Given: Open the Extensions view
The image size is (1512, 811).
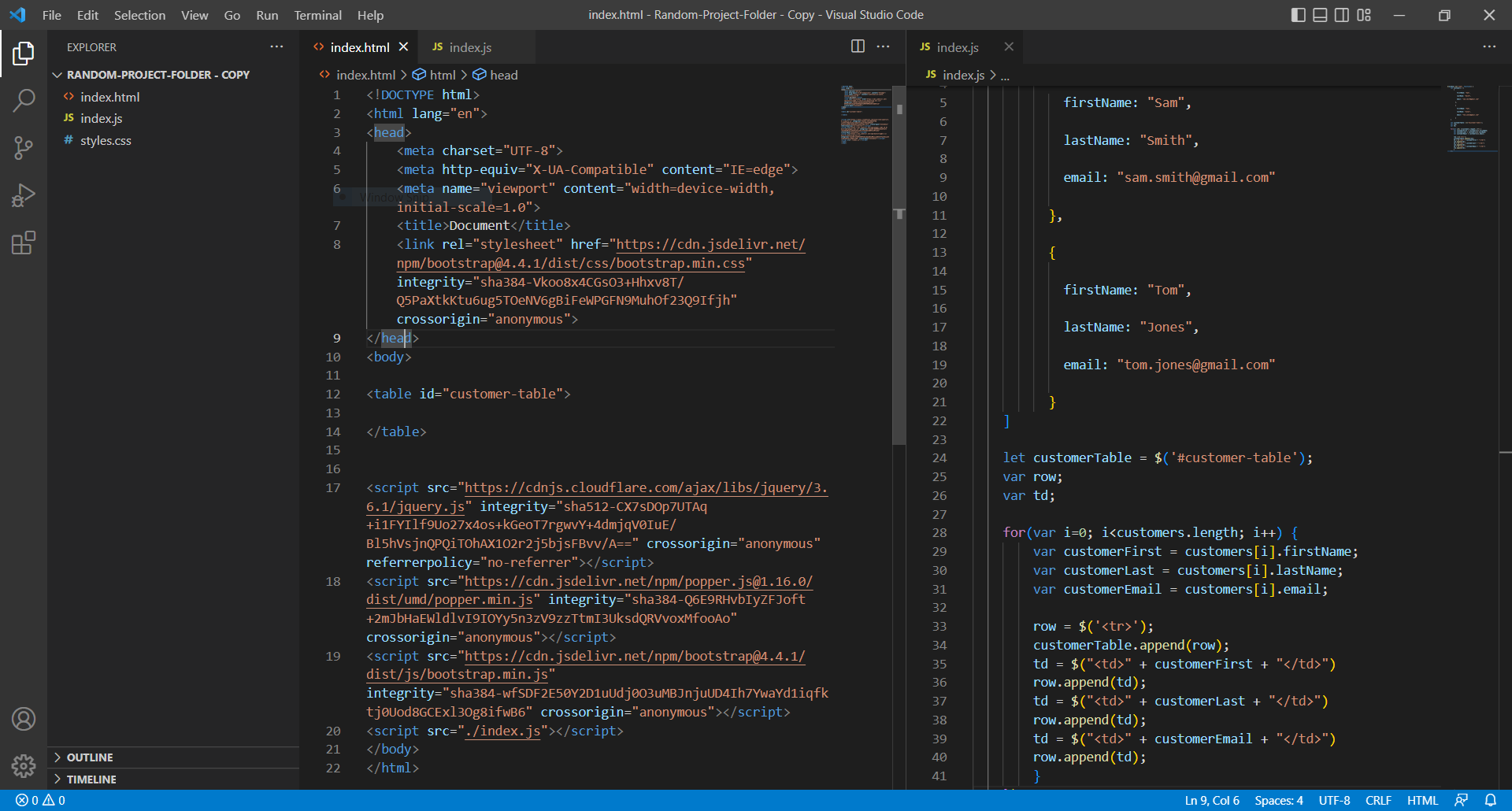Looking at the screenshot, I should coord(24,243).
